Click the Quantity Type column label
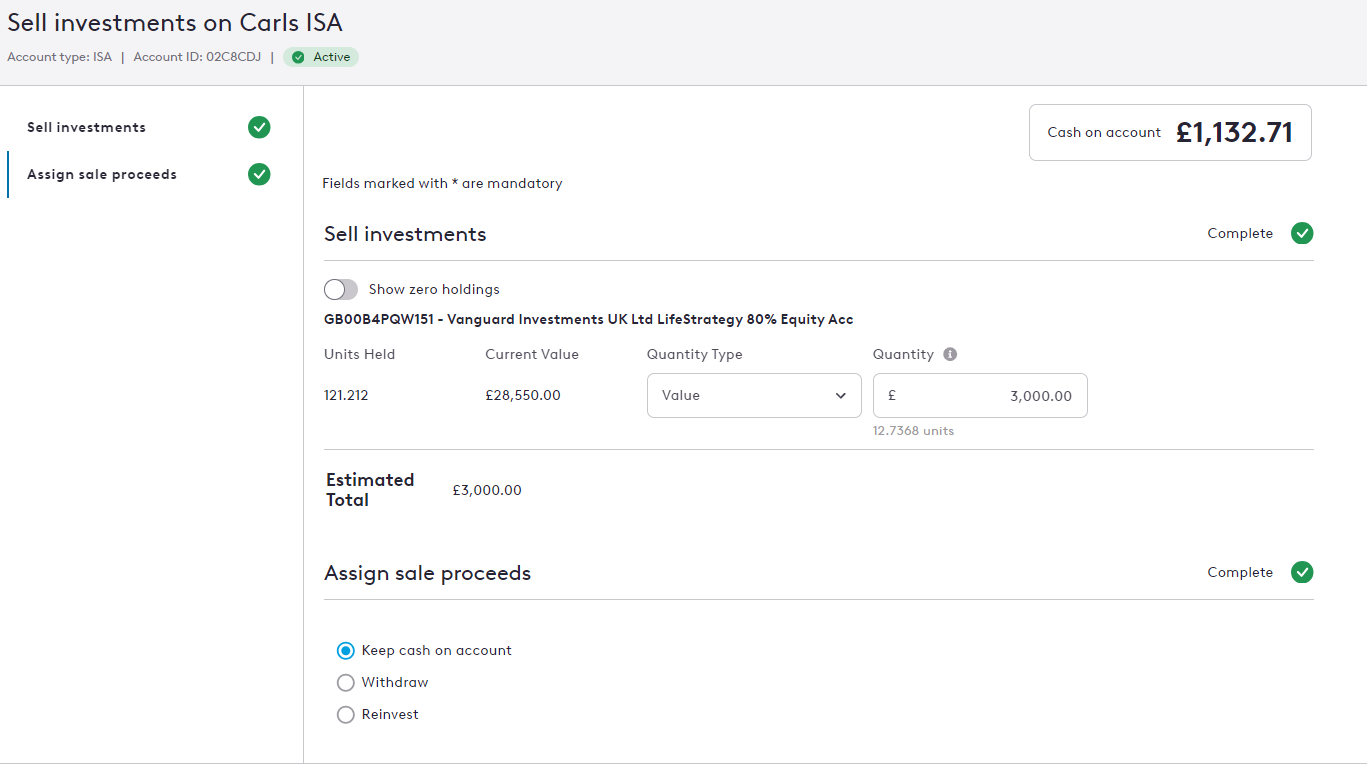Screen dimensions: 1367x766 (695, 354)
